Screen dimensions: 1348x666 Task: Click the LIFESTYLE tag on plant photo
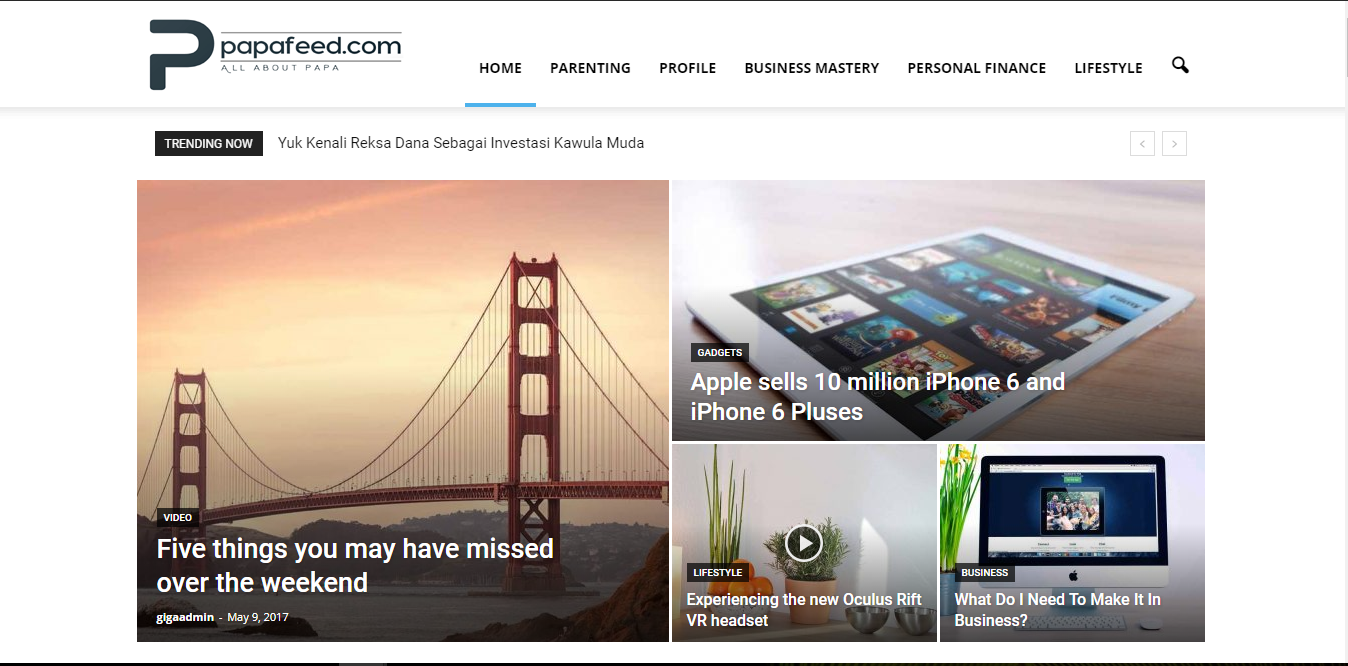coord(718,572)
